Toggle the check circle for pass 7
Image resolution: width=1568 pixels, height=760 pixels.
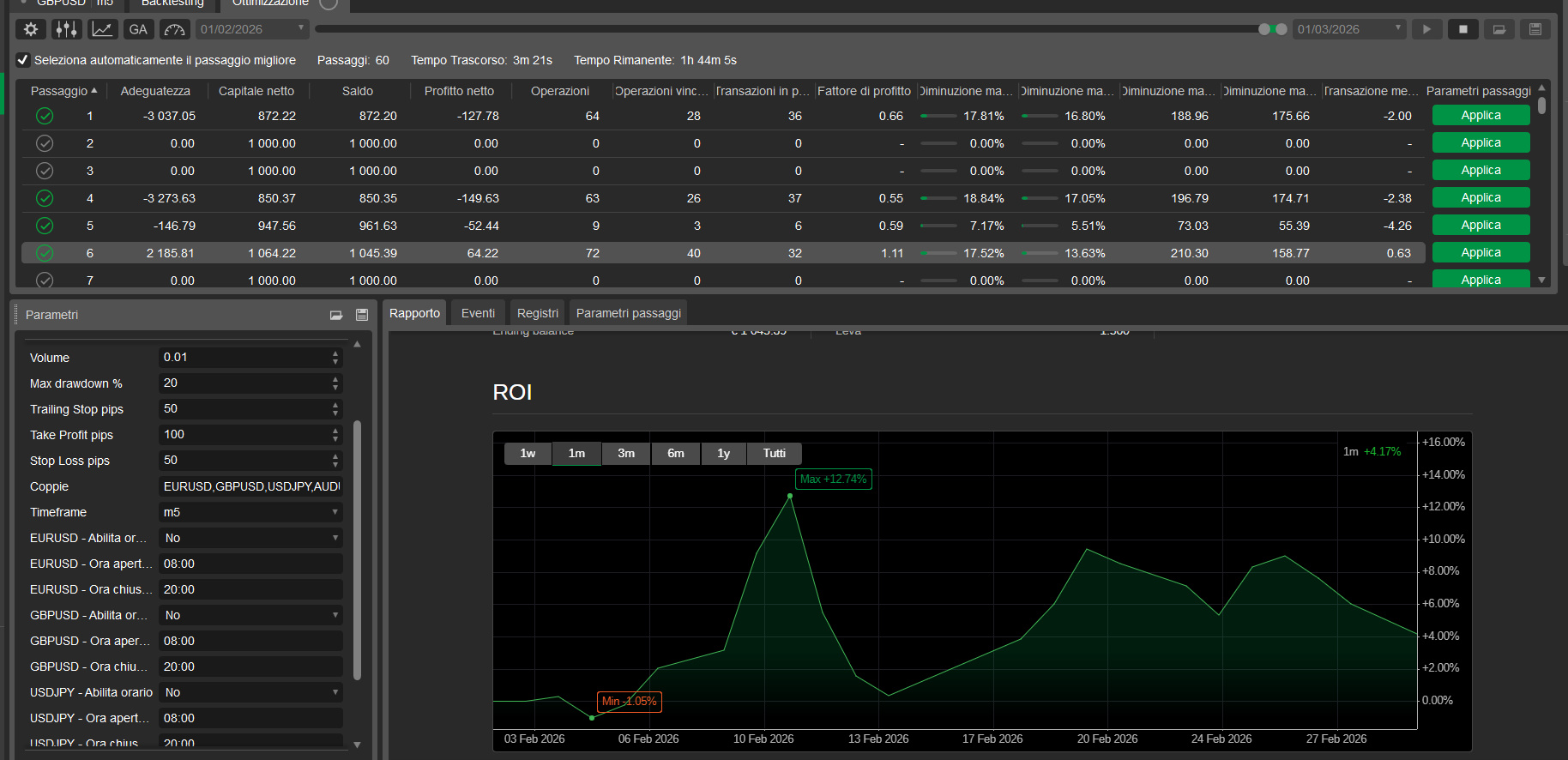(45, 280)
